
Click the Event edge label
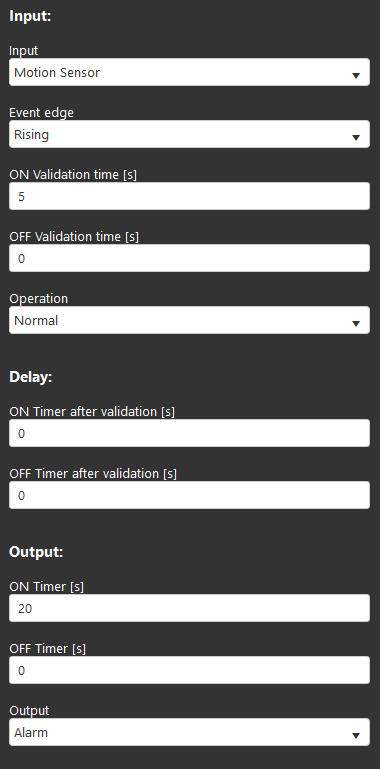pyautogui.click(x=42, y=113)
